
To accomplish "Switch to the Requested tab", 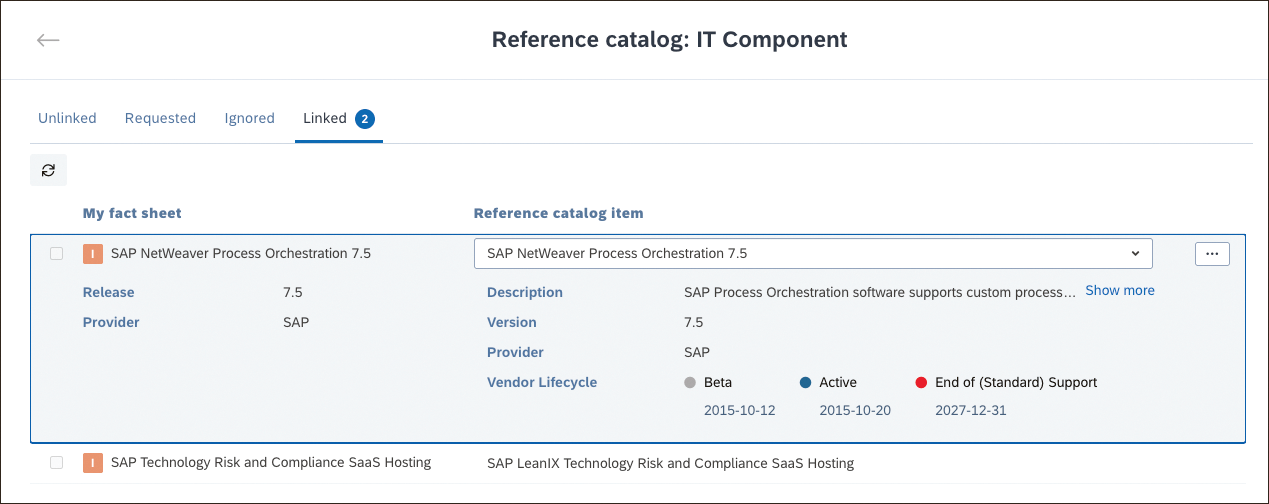I will (x=160, y=118).
